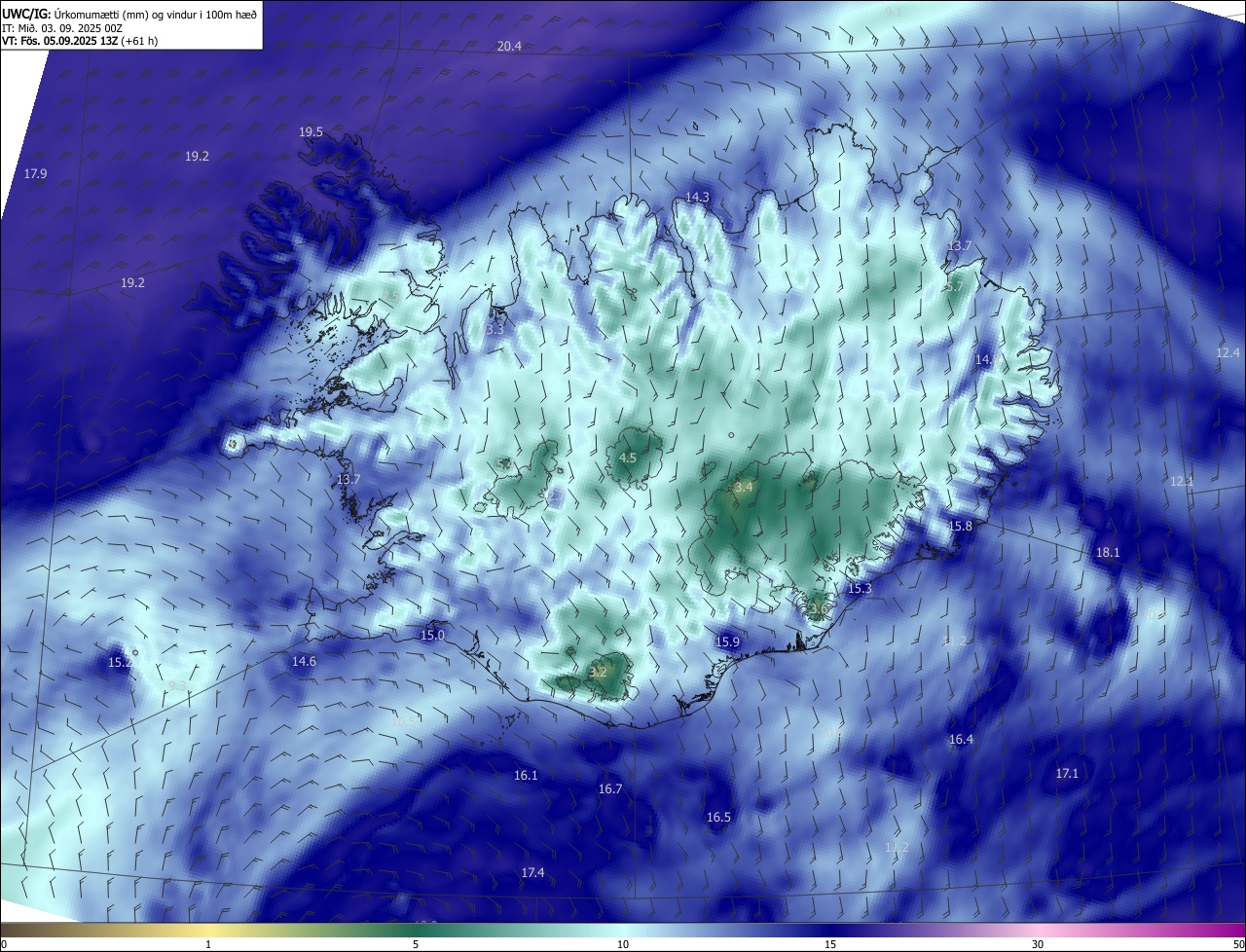Click the 15.0 value label
The image size is (1246, 952).
point(432,636)
